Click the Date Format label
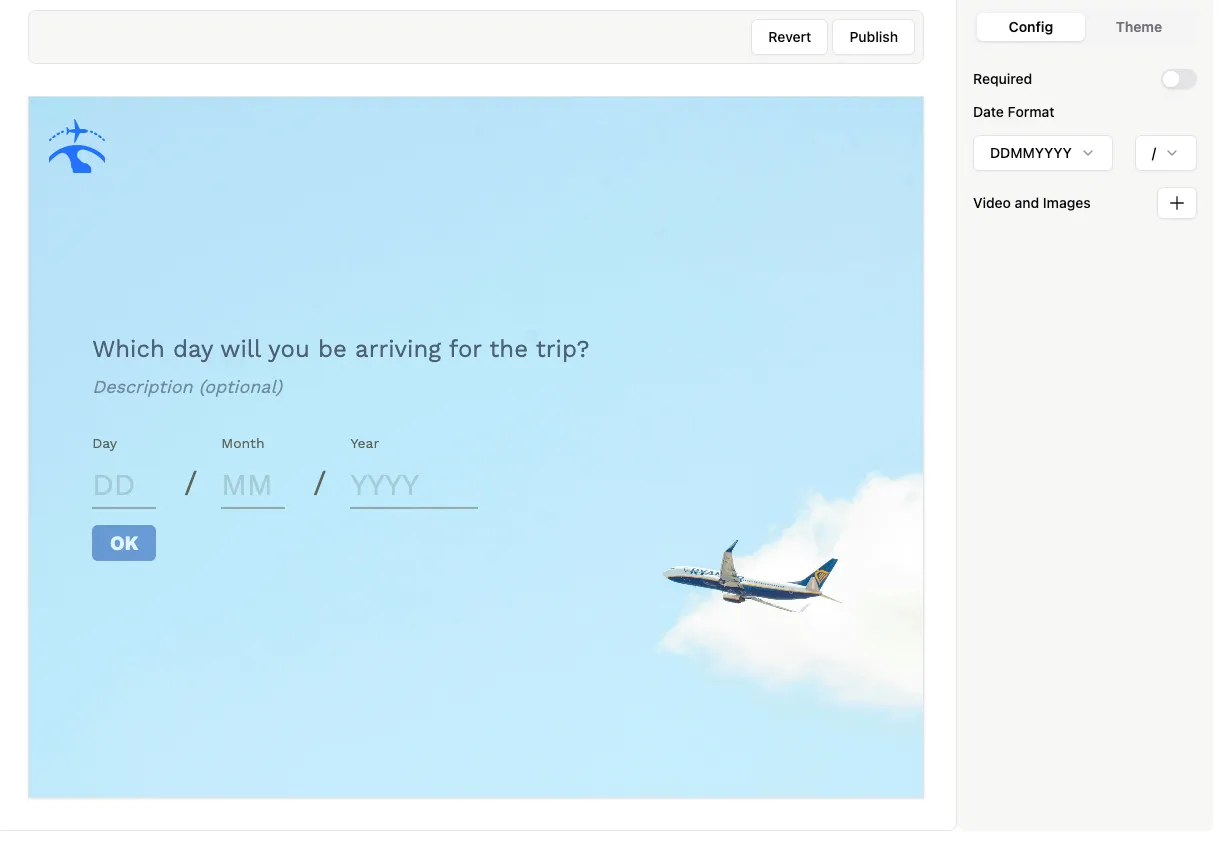Image resolution: width=1221 pixels, height=843 pixels. (1013, 112)
